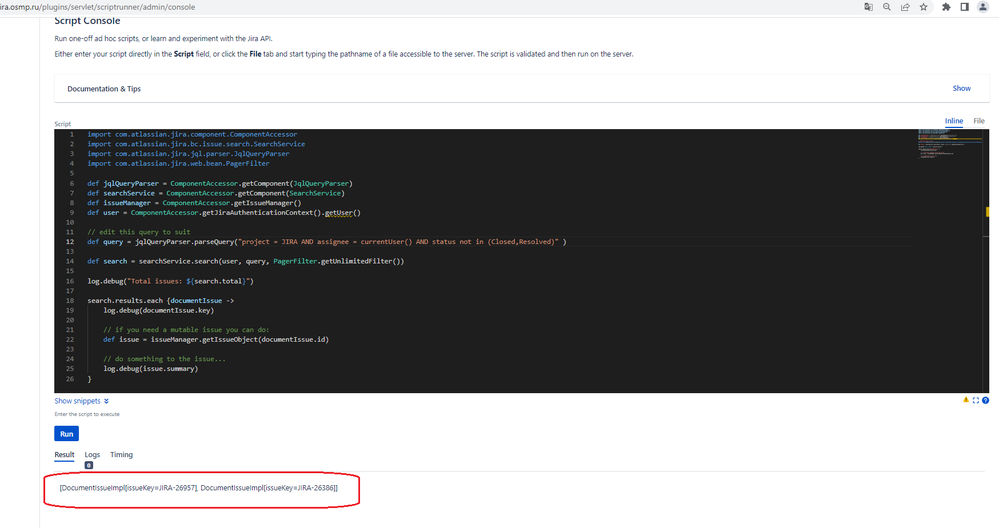
Task: Click line number 26 in the gutter
Action: (70, 379)
